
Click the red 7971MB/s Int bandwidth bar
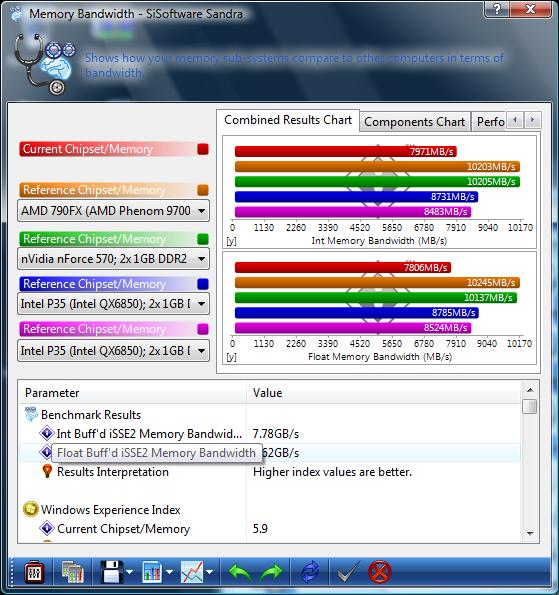(x=345, y=151)
